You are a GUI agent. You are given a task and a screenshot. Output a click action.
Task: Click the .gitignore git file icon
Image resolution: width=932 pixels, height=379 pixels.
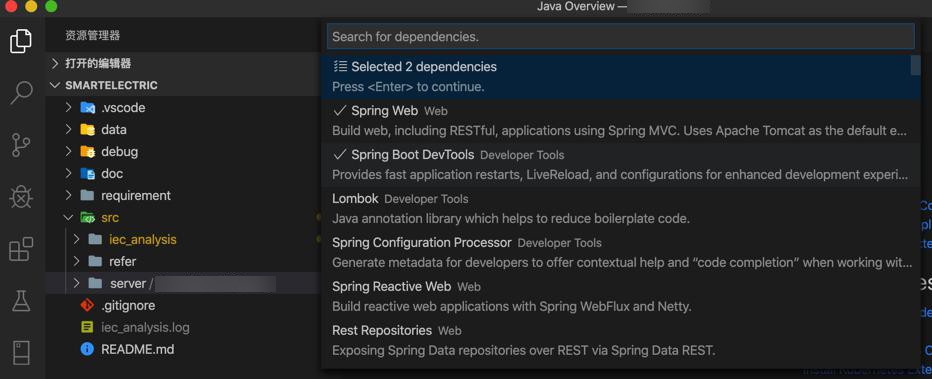(87, 305)
